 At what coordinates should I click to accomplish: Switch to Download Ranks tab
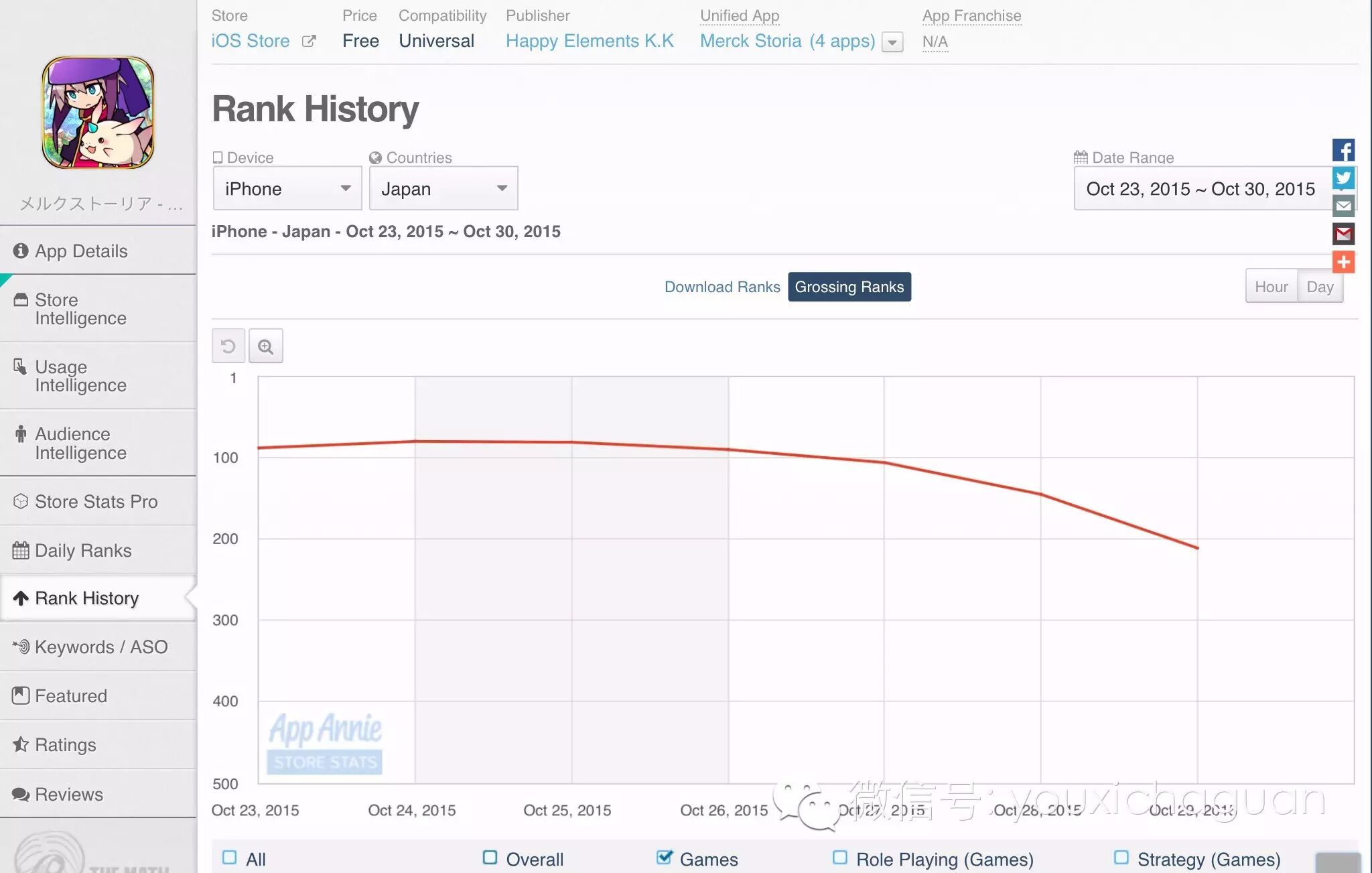722,287
